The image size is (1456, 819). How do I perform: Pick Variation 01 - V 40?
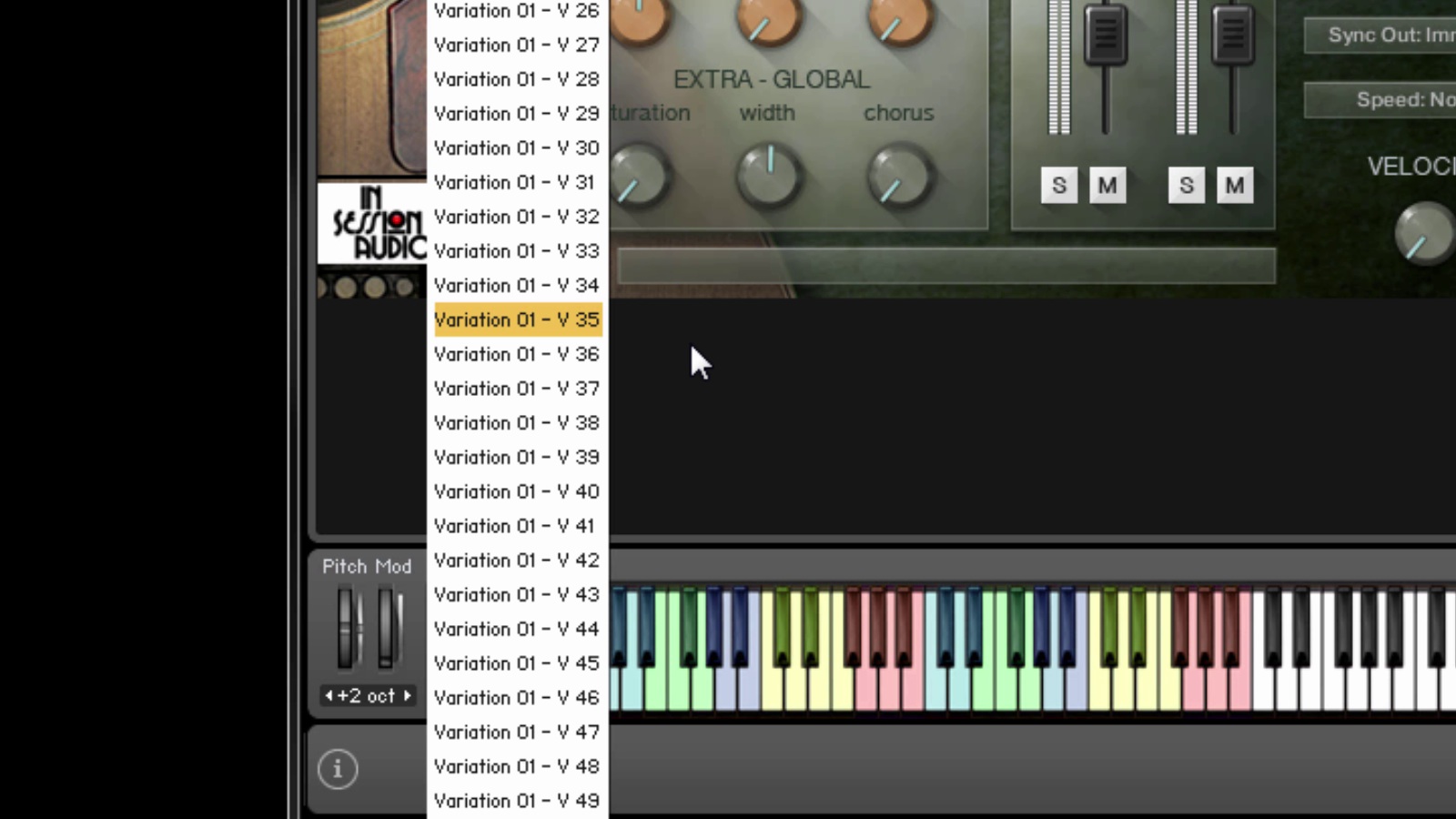click(x=517, y=491)
